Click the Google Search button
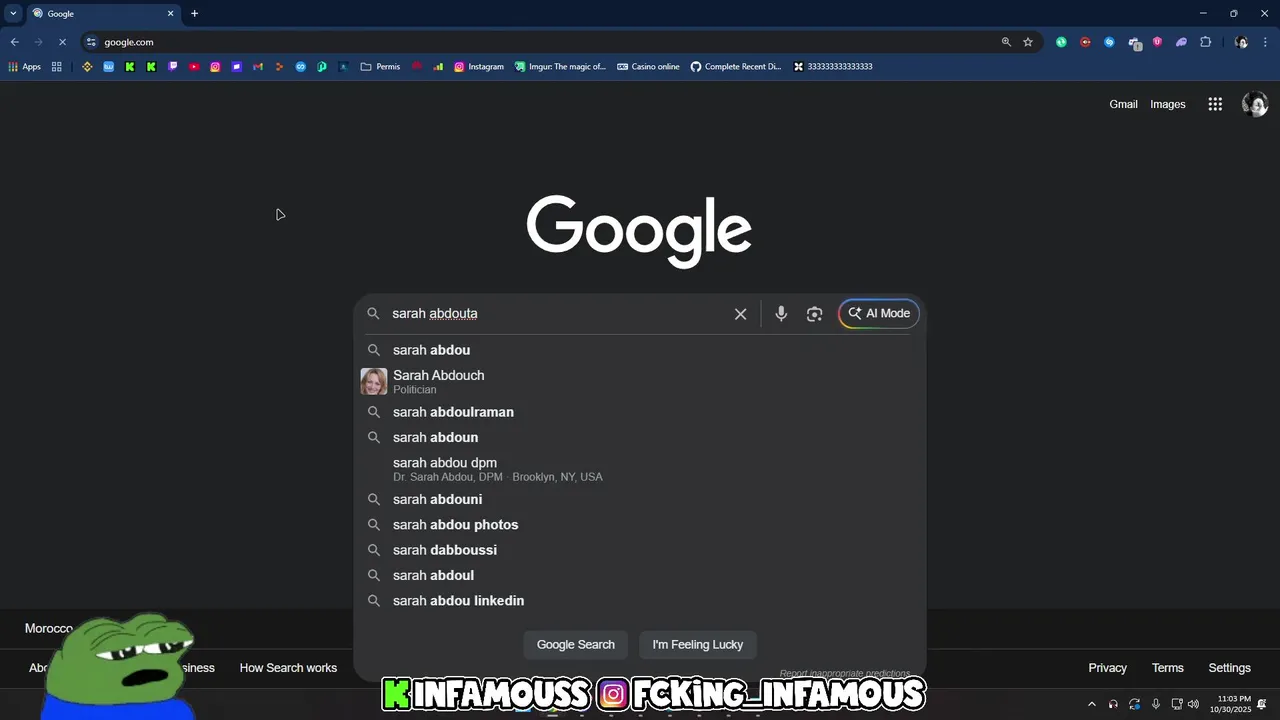 point(576,645)
